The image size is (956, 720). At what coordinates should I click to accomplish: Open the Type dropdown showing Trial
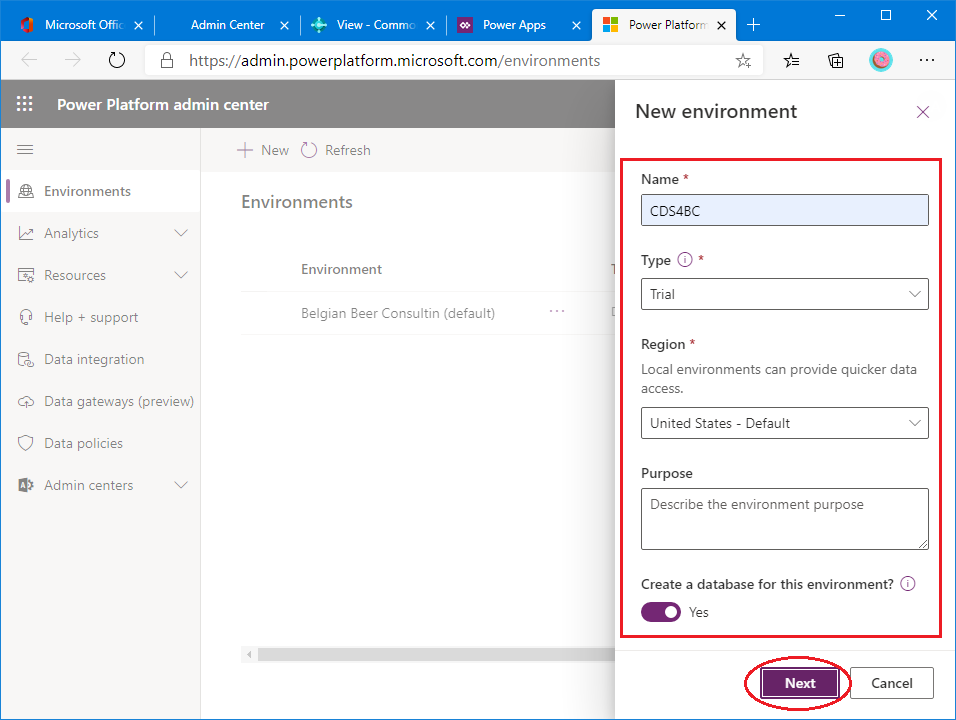[785, 294]
